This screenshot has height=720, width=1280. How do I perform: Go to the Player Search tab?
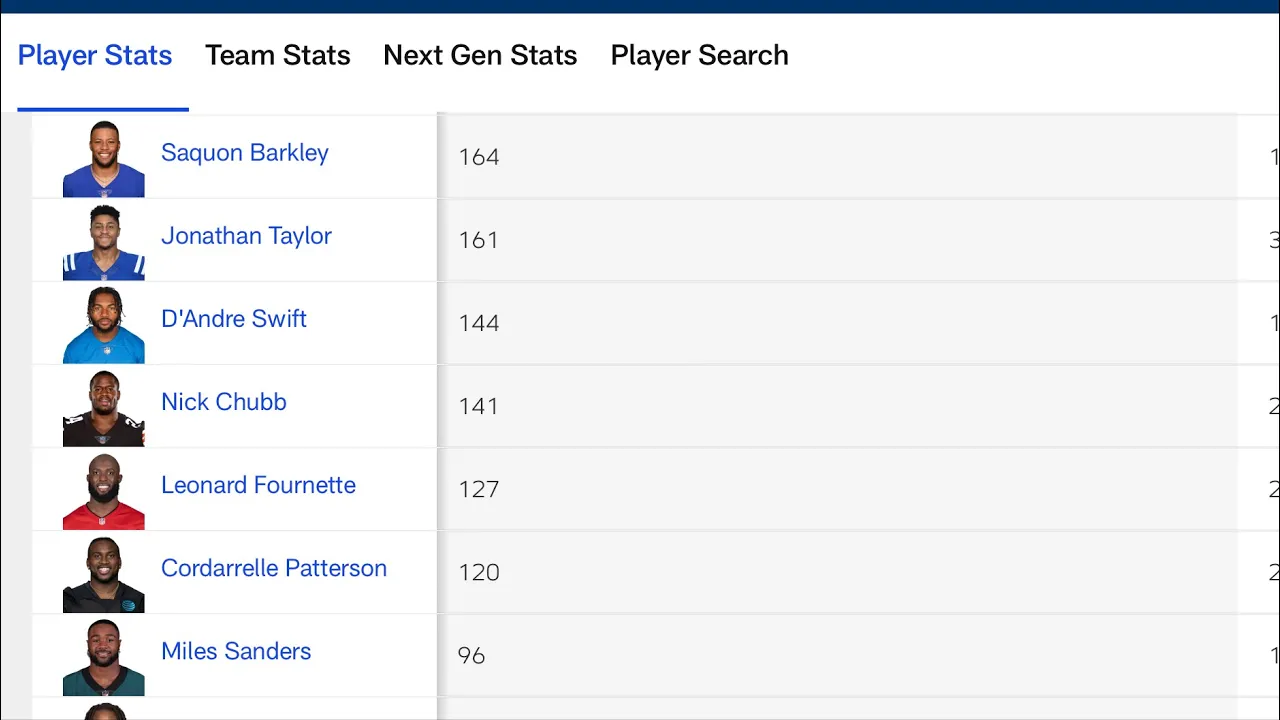click(700, 55)
